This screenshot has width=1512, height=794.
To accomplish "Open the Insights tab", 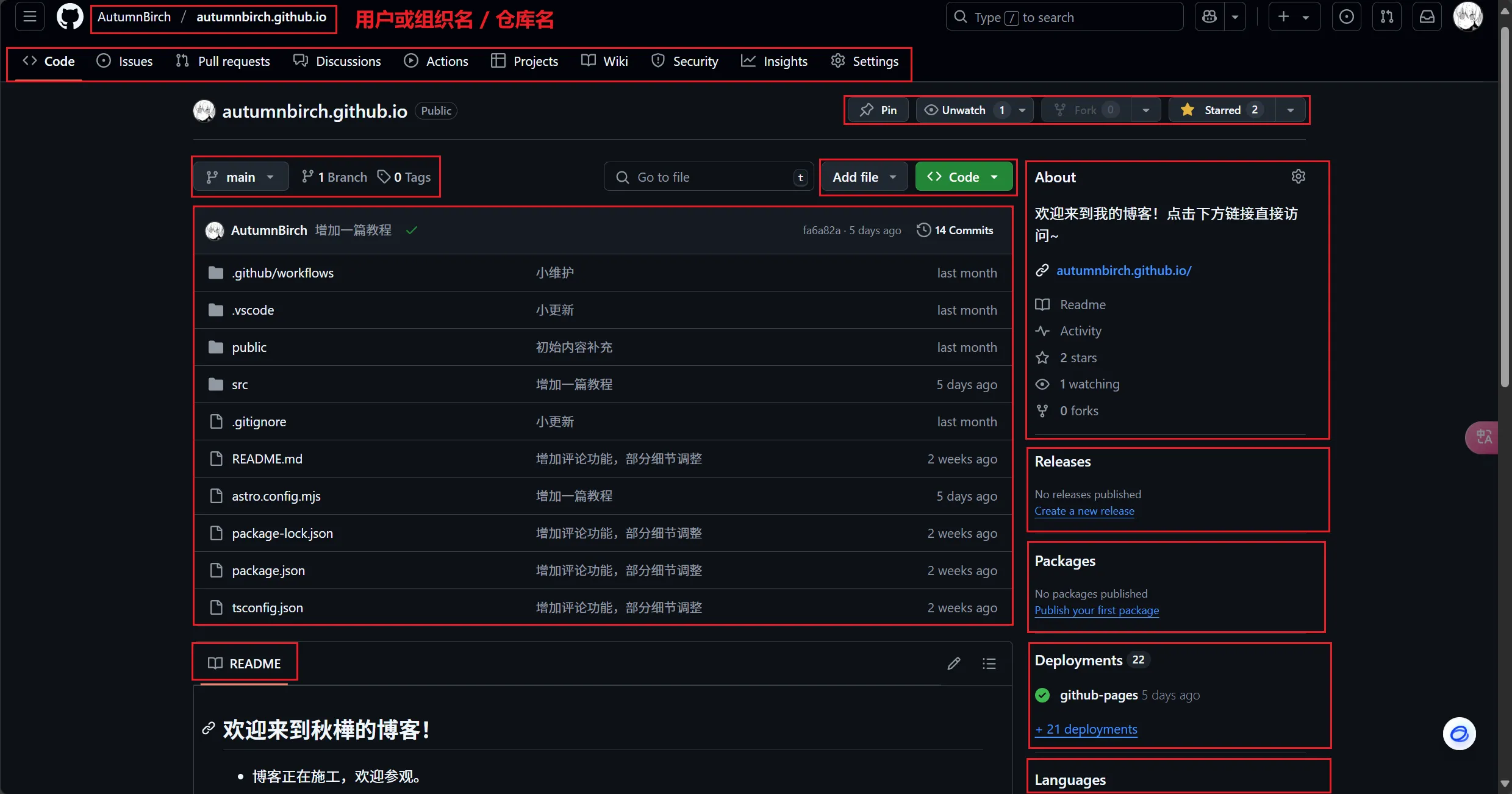I will click(775, 61).
